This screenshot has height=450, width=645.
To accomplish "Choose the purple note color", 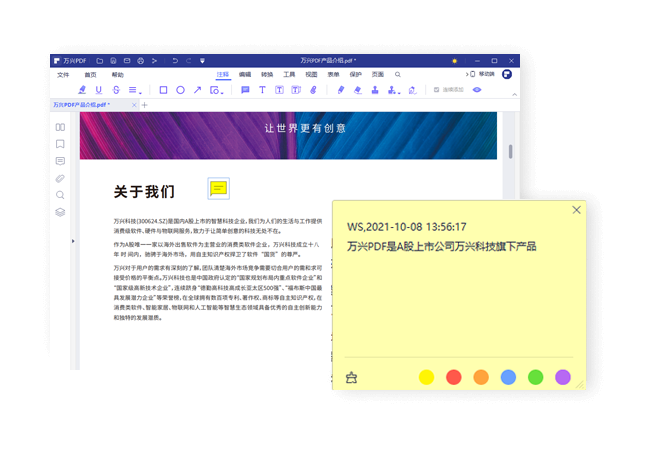I will point(563,377).
